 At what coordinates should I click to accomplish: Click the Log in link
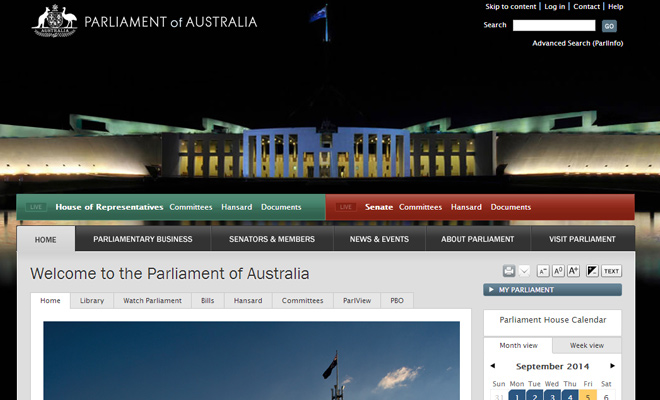point(555,7)
